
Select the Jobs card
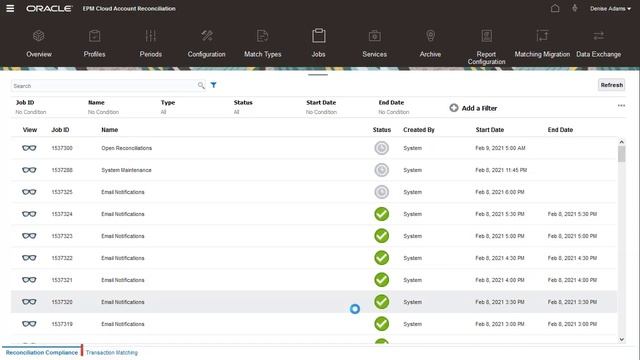point(318,44)
